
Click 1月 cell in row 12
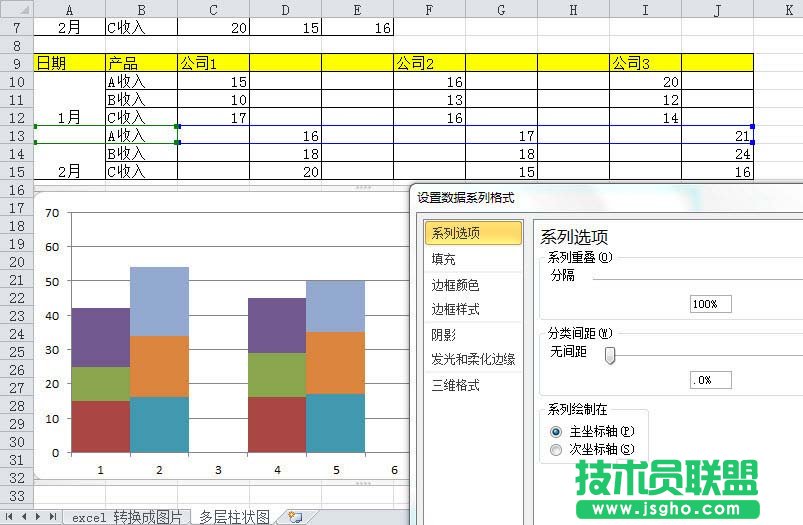[70, 117]
